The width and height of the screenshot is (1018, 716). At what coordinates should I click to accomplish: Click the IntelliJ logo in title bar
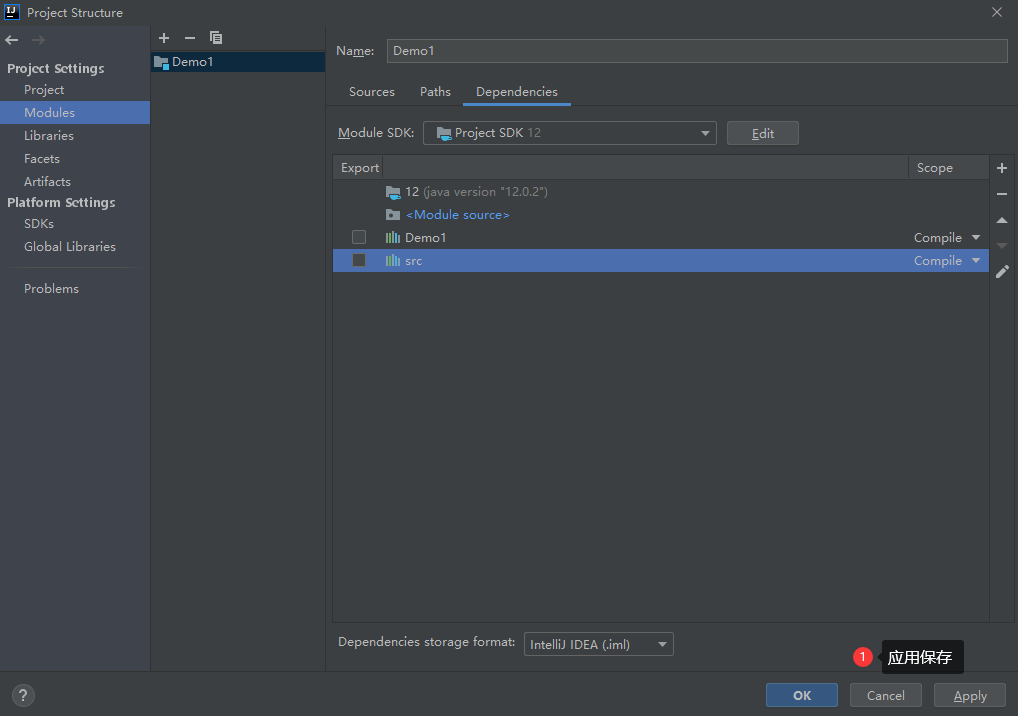pyautogui.click(x=12, y=12)
